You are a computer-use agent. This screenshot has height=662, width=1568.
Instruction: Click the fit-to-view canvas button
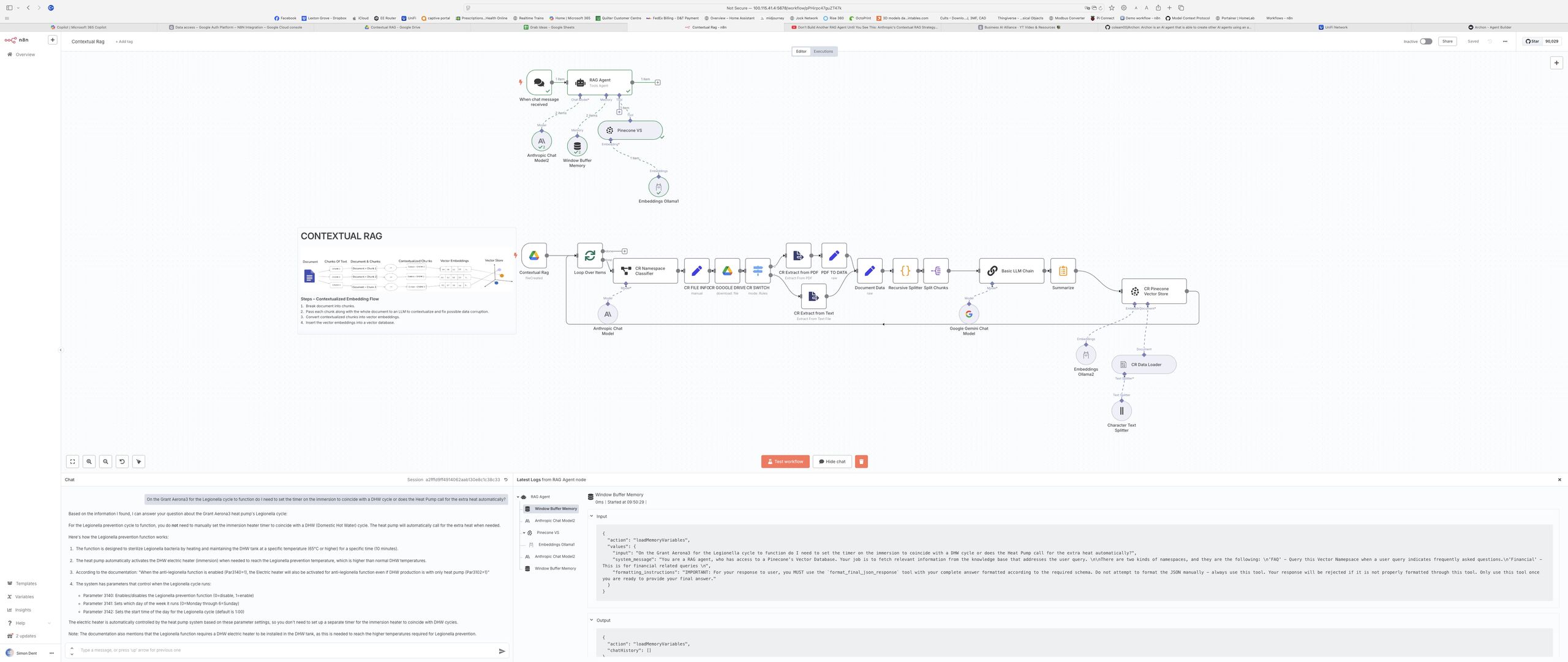tap(72, 462)
